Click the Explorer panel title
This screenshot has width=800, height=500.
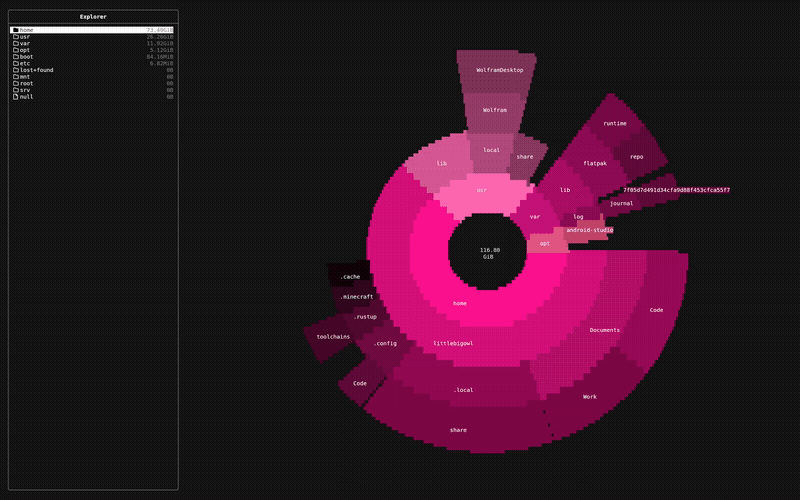tap(94, 17)
